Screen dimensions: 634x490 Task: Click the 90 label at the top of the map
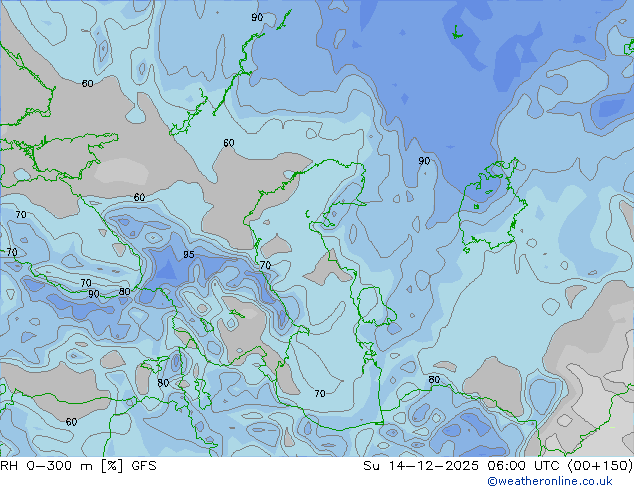pyautogui.click(x=257, y=17)
